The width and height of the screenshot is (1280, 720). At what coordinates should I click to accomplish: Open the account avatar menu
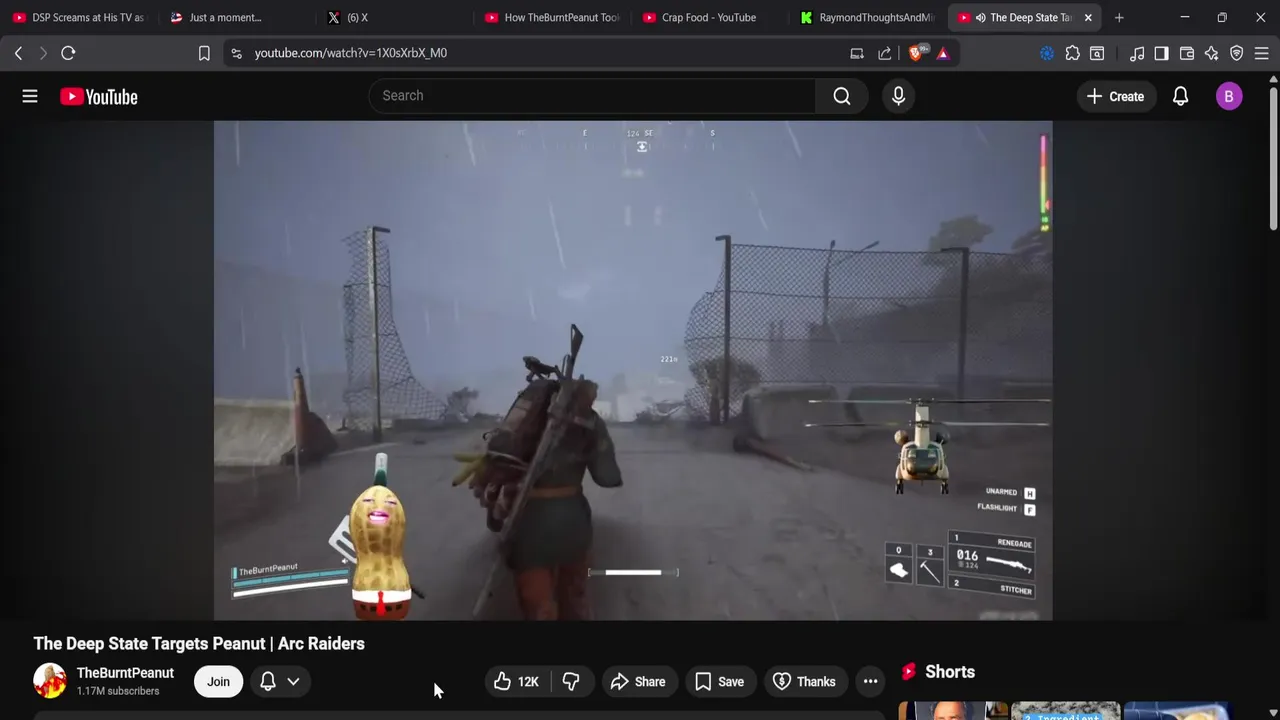pyautogui.click(x=1229, y=96)
